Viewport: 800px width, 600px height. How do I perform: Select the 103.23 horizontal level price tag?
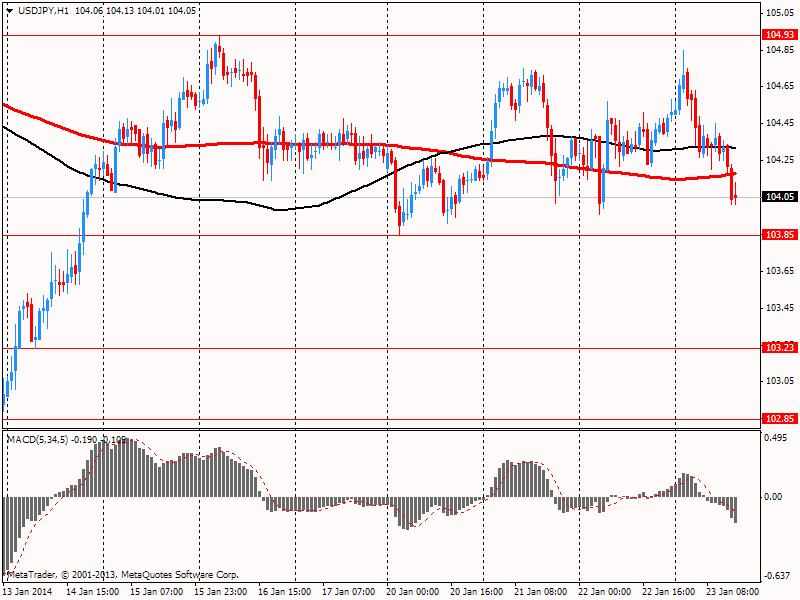[x=780, y=348]
